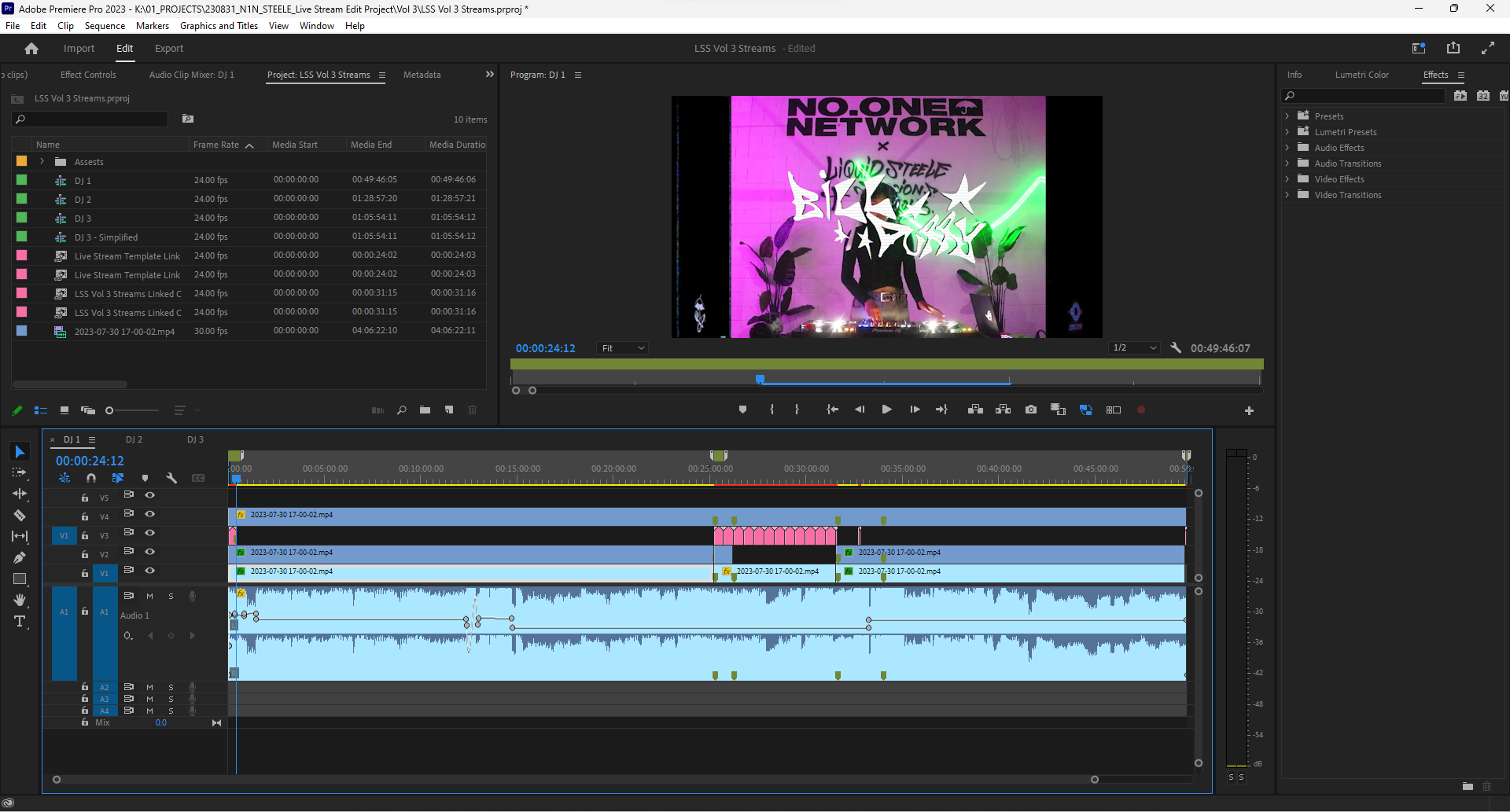Open timeline display settings wrench
Viewport: 1510px width, 812px height.
(171, 478)
